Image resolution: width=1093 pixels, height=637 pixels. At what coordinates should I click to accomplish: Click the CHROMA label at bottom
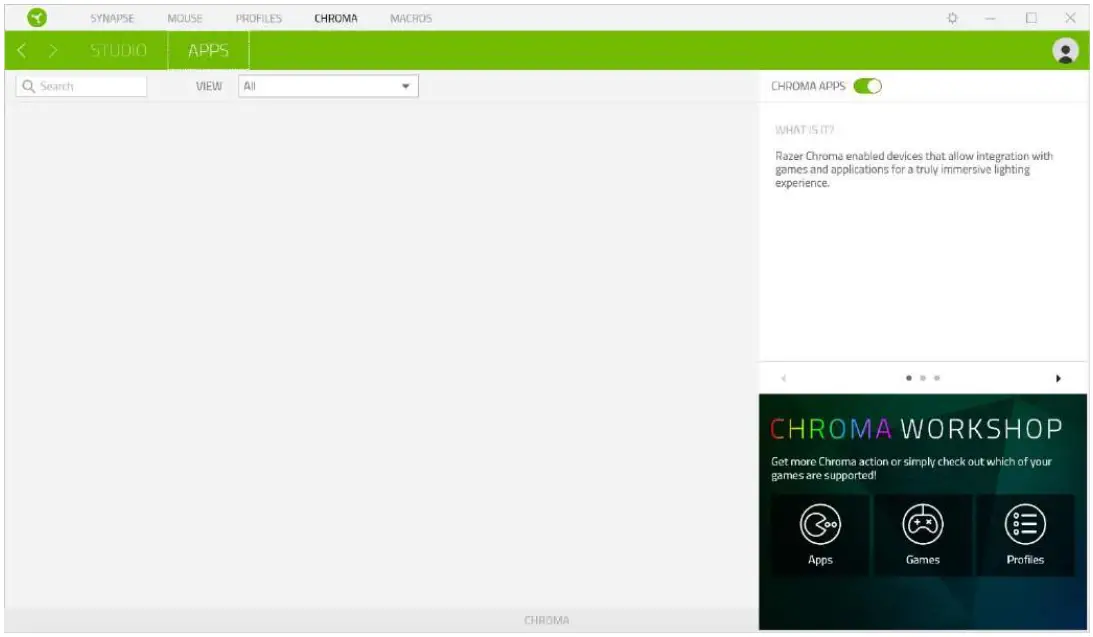point(545,620)
